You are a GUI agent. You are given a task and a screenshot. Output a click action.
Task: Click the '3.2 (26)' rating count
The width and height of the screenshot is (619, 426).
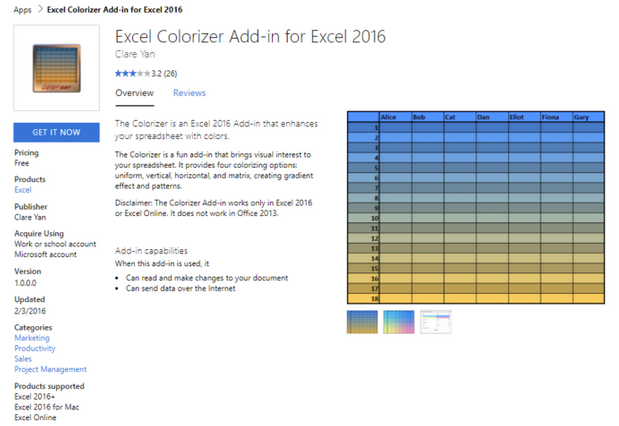click(x=164, y=73)
